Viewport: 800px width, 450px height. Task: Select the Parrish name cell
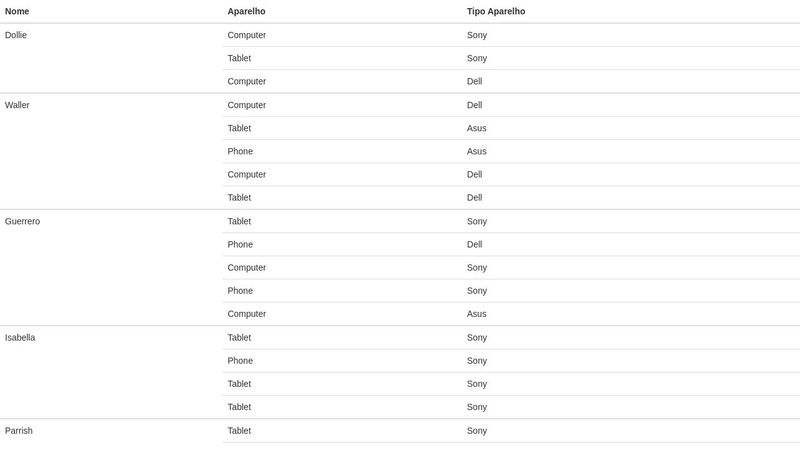(x=19, y=430)
